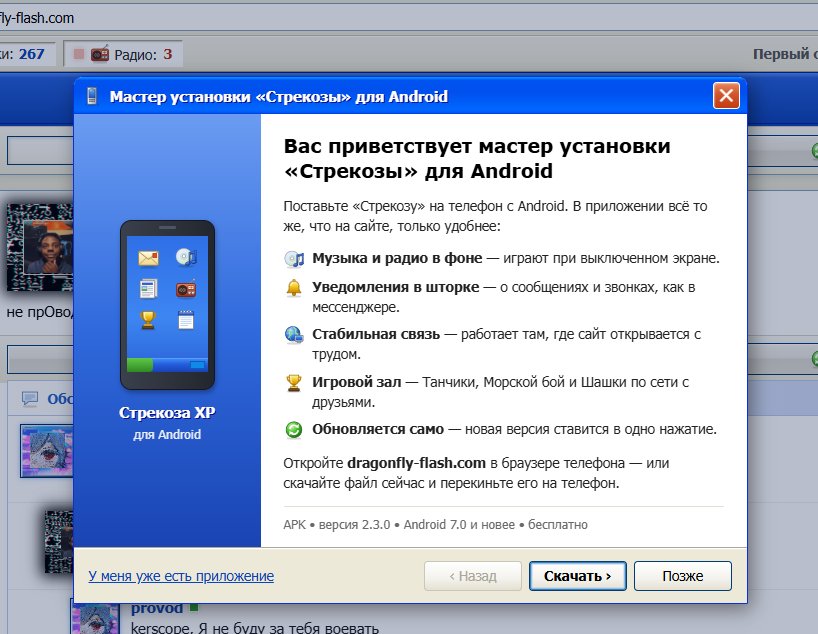Click the green start button on phone illustration

(140, 365)
